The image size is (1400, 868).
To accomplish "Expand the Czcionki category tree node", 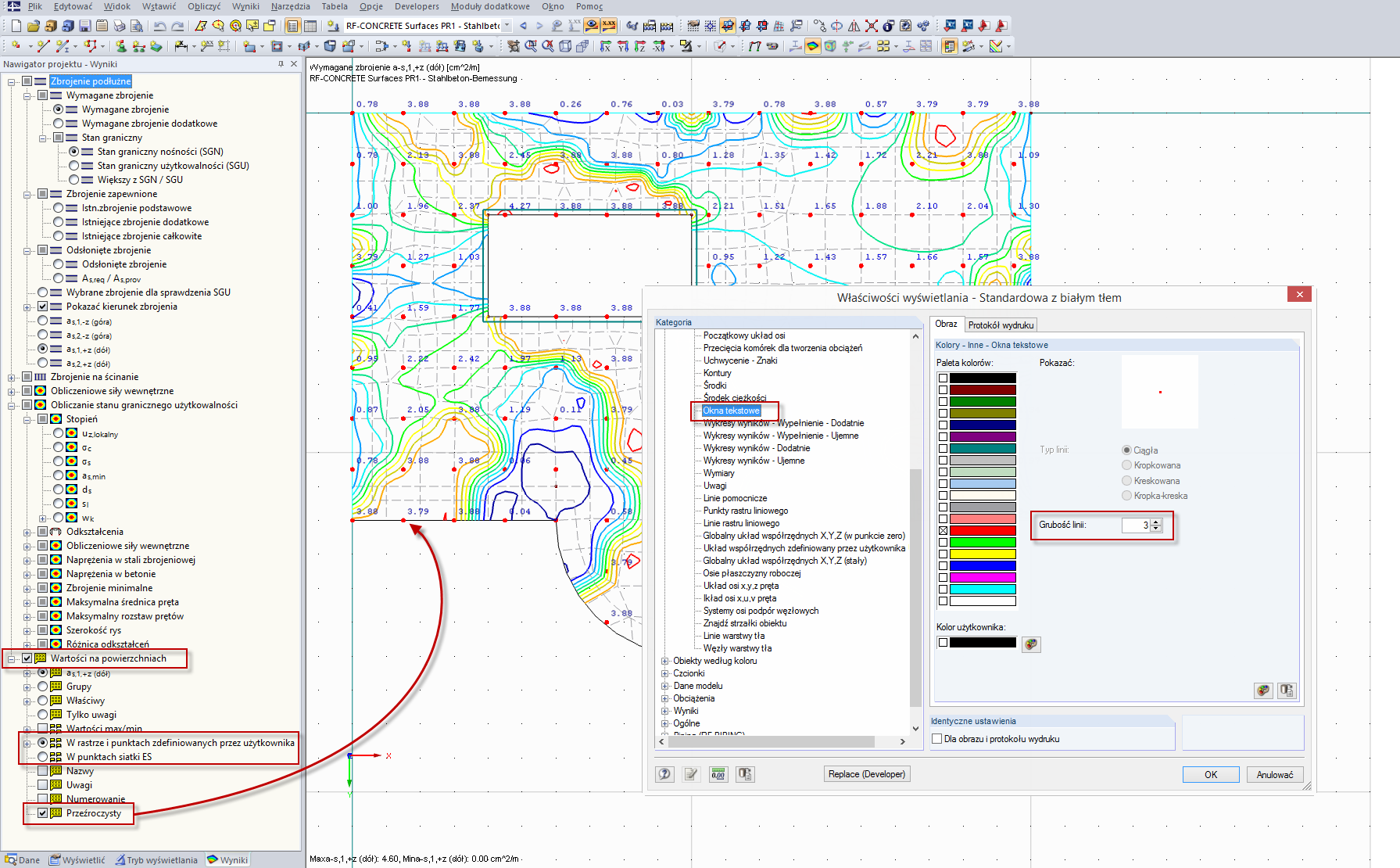I will tap(665, 673).
